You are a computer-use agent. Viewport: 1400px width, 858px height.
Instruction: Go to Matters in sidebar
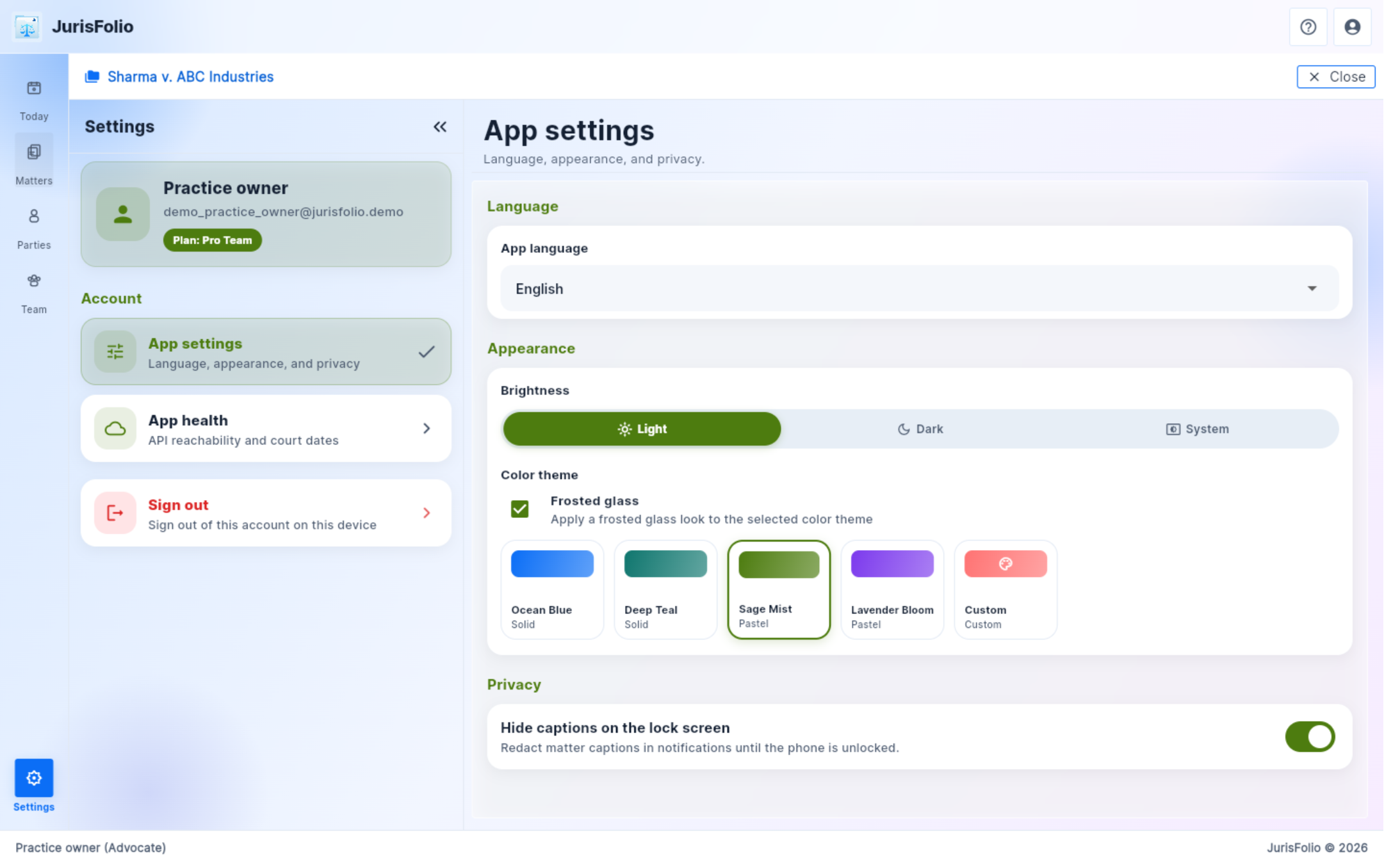coord(34,163)
